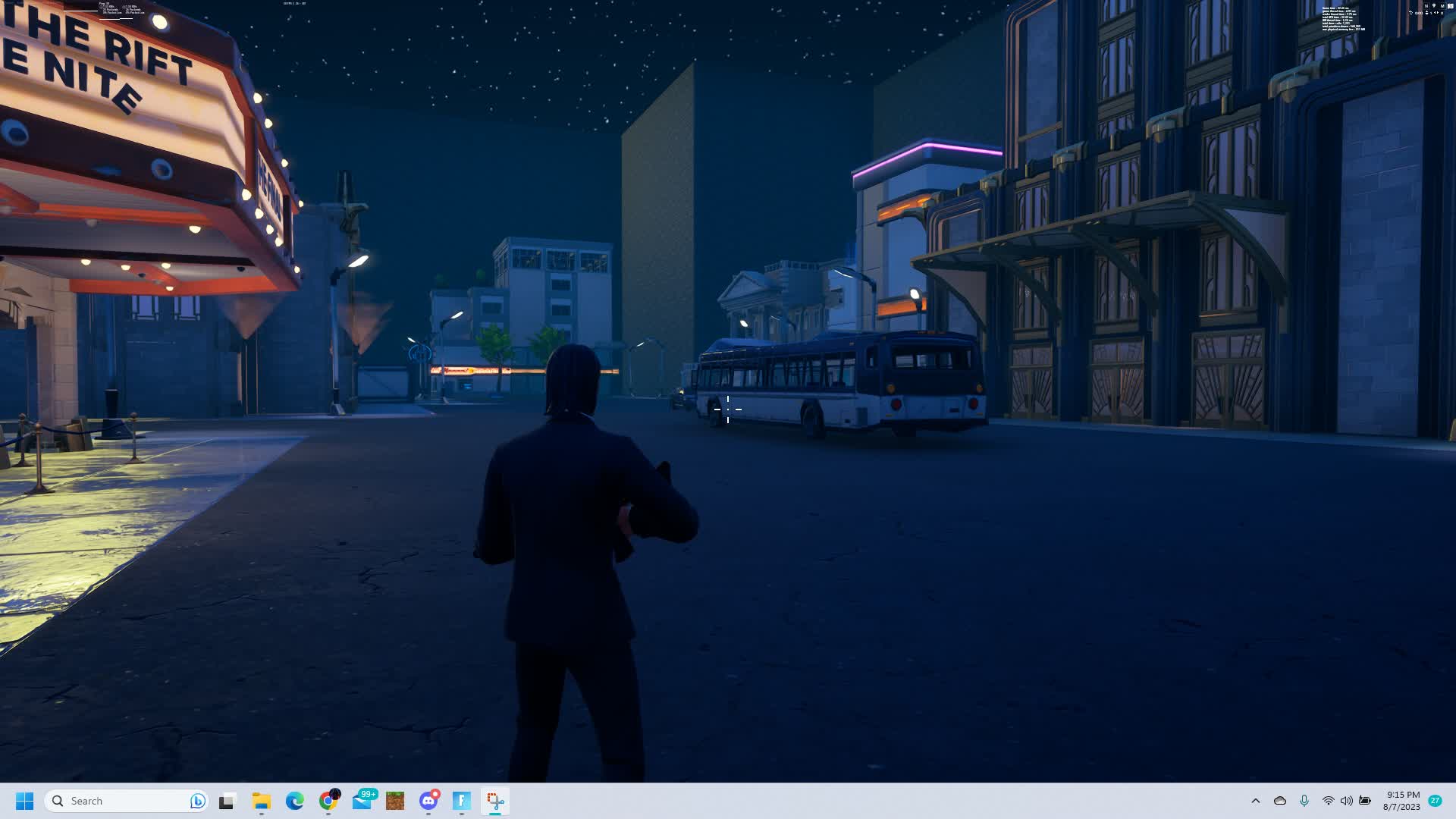Open clock and calendar flyout
The height and width of the screenshot is (819, 1456).
point(1401,801)
